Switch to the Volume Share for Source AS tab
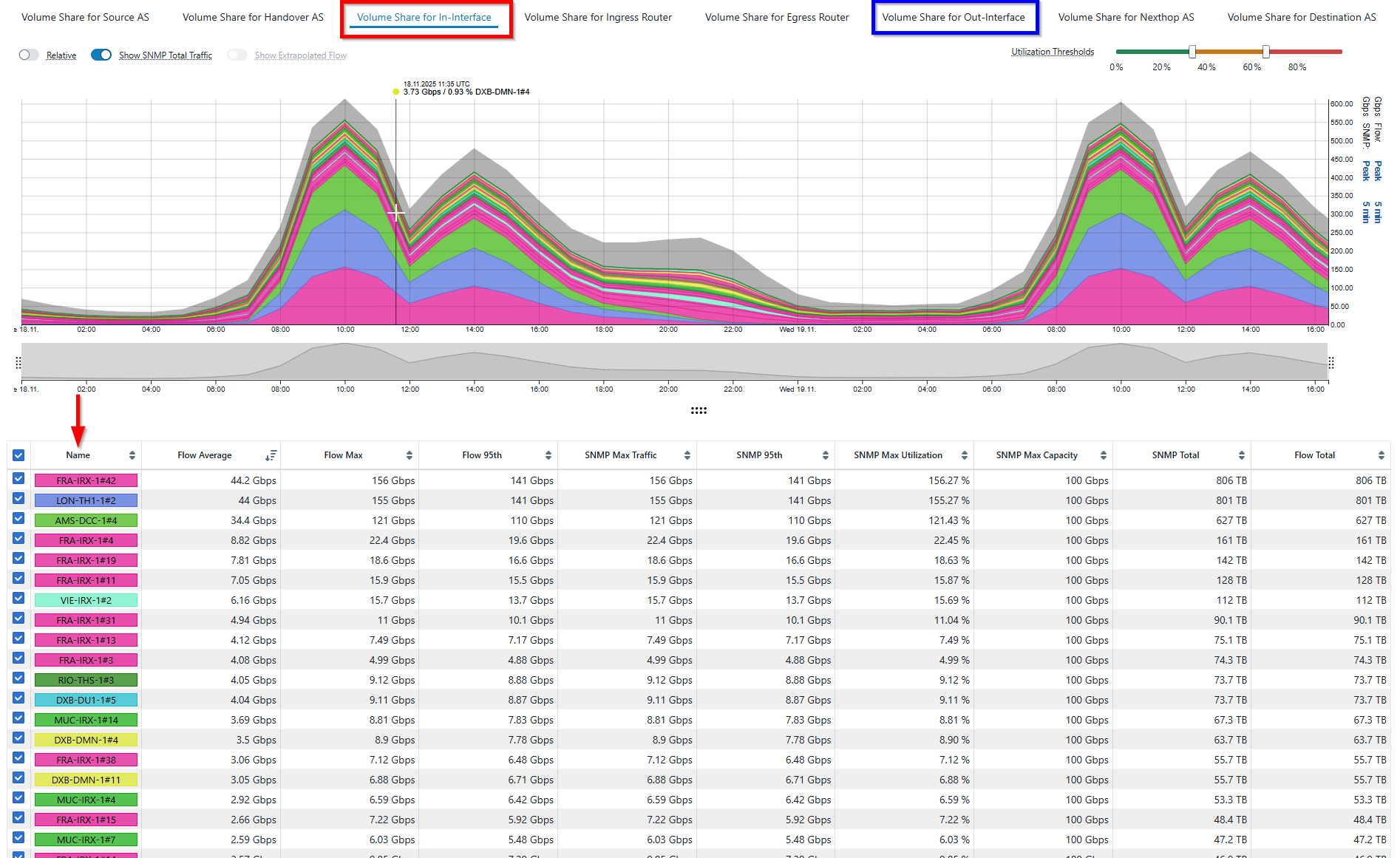 84,17
